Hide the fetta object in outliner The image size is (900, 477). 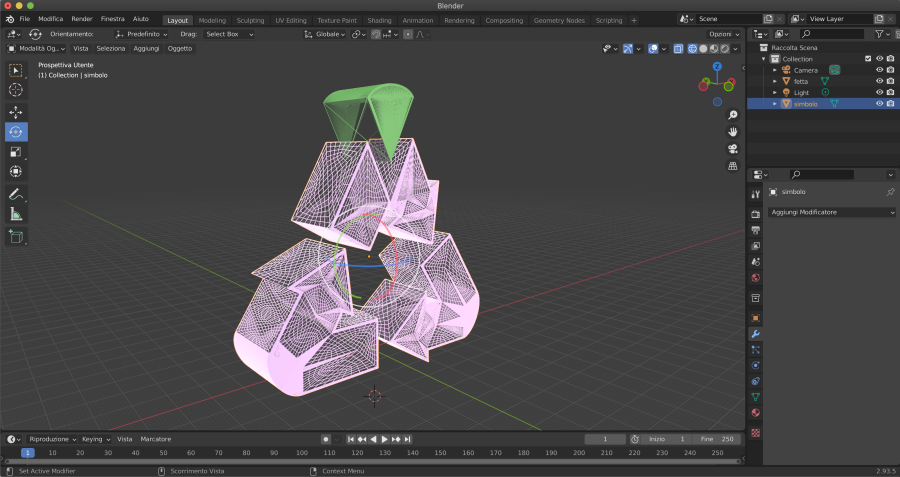880,81
